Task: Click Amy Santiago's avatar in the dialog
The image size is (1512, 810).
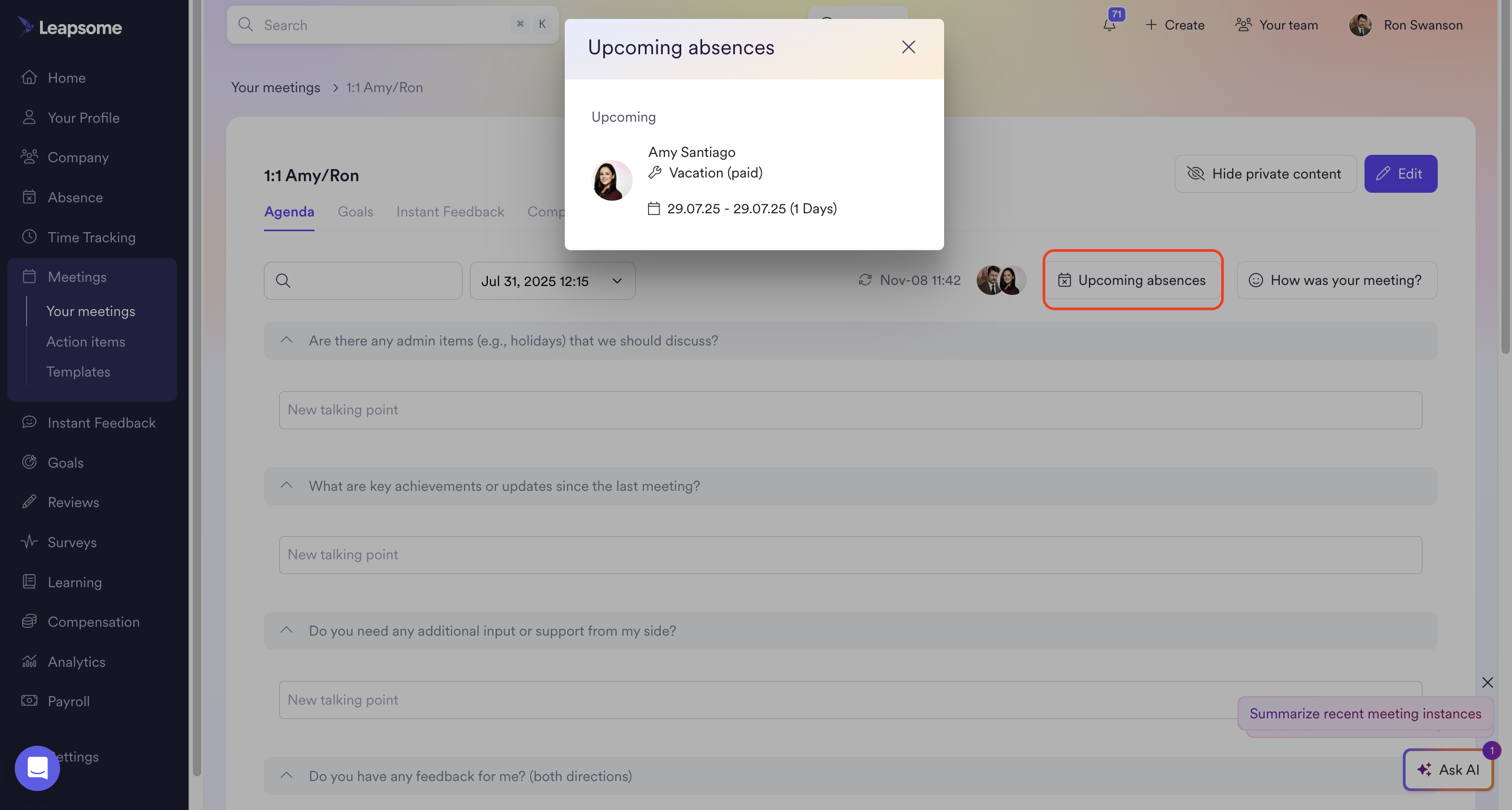Action: (612, 180)
